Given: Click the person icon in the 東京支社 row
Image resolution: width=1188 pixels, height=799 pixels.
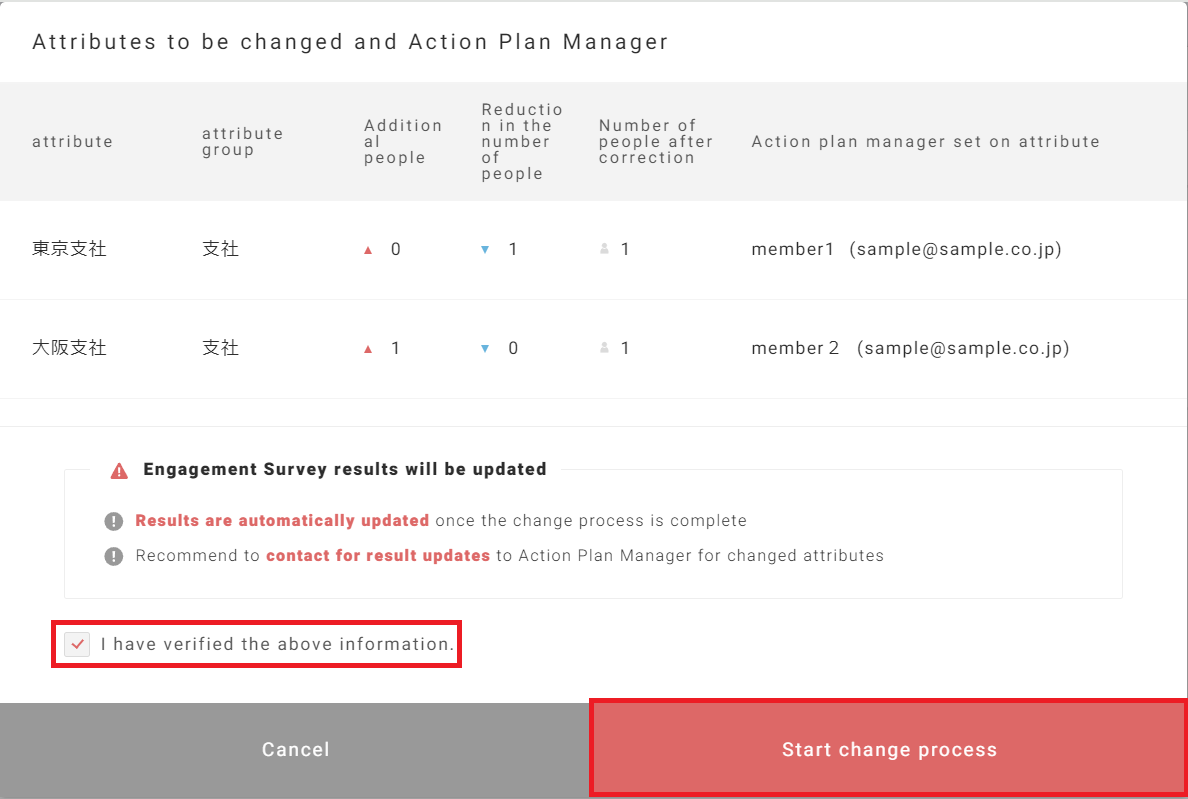Looking at the screenshot, I should point(604,250).
